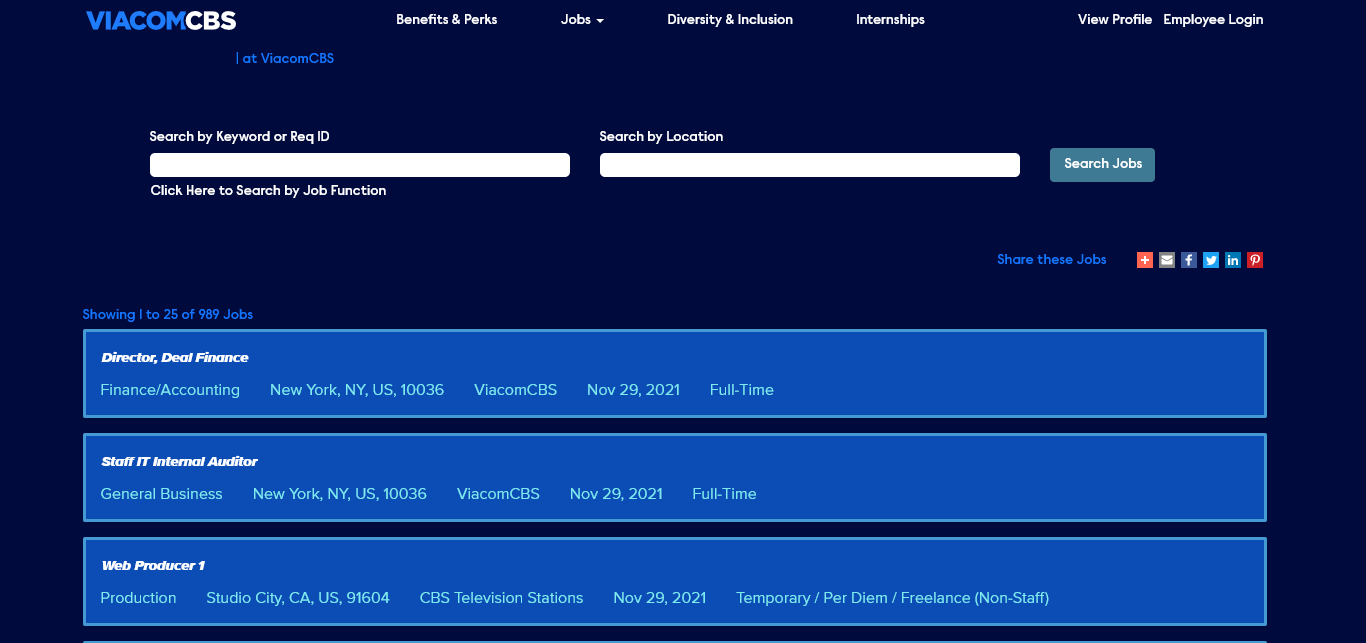
Task: Go to Diversity & Inclusion page
Action: 730,20
